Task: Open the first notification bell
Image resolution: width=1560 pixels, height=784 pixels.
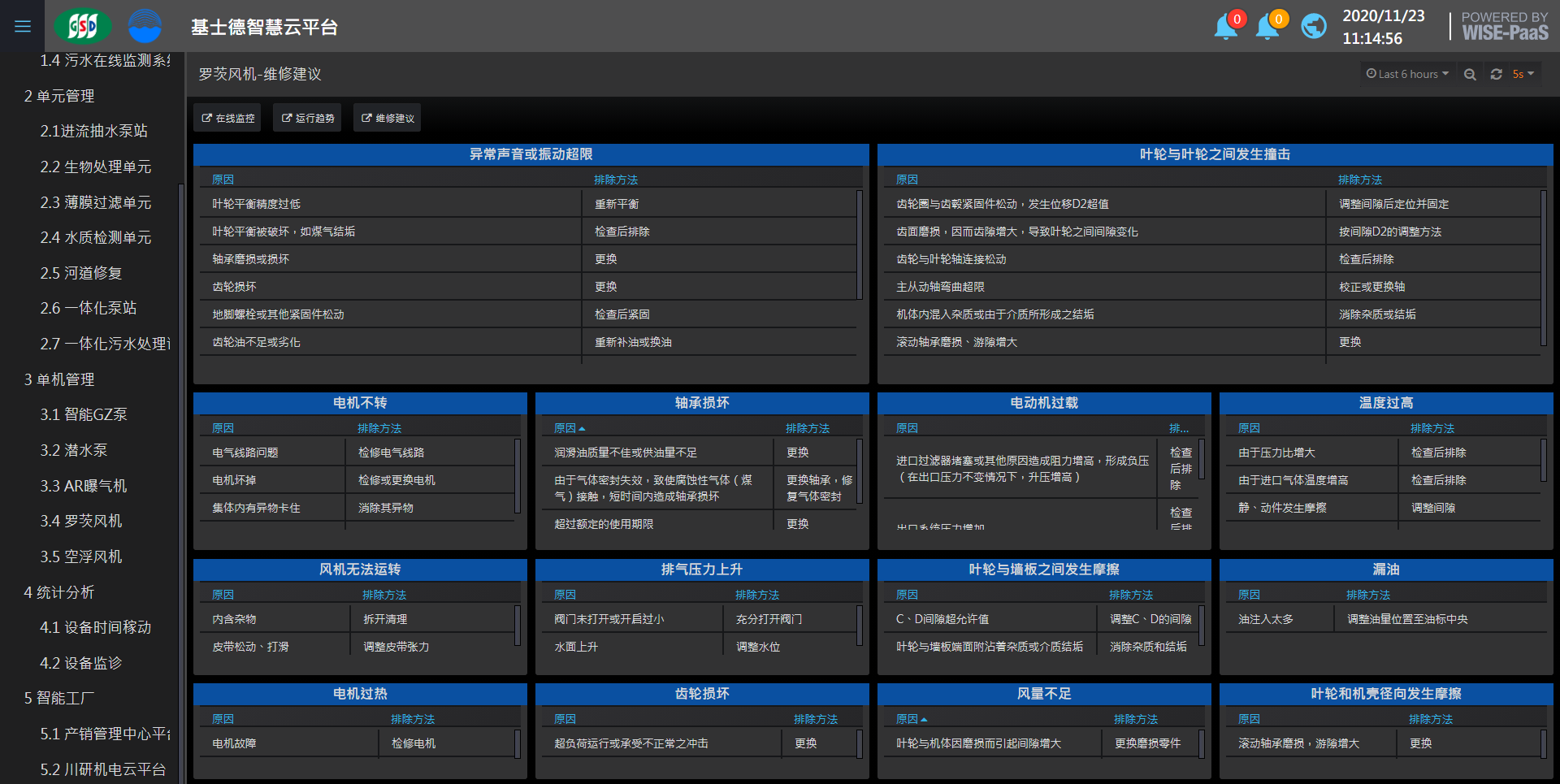Action: coord(1226,27)
